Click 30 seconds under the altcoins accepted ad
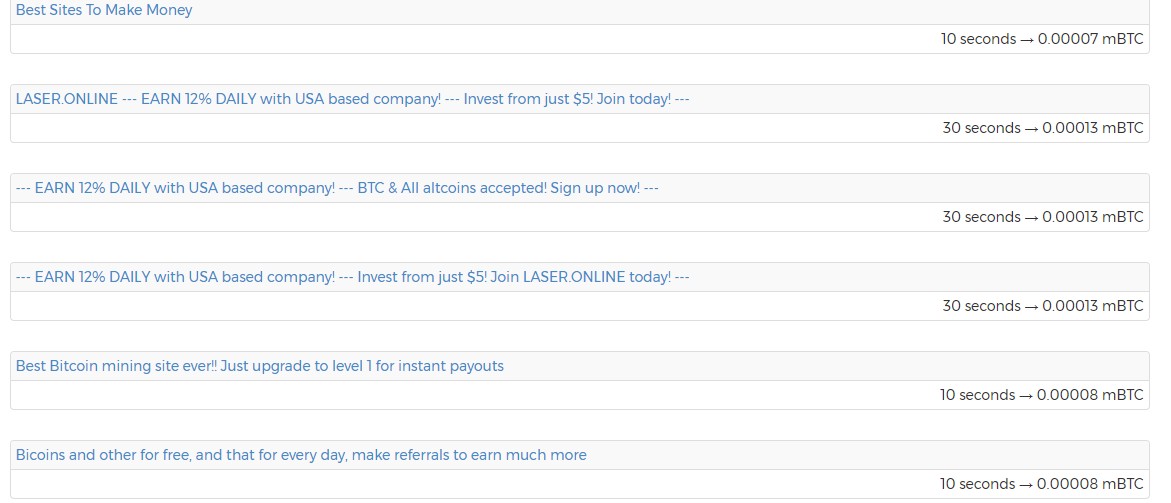Image resolution: width=1171 pixels, height=503 pixels. pos(979,217)
